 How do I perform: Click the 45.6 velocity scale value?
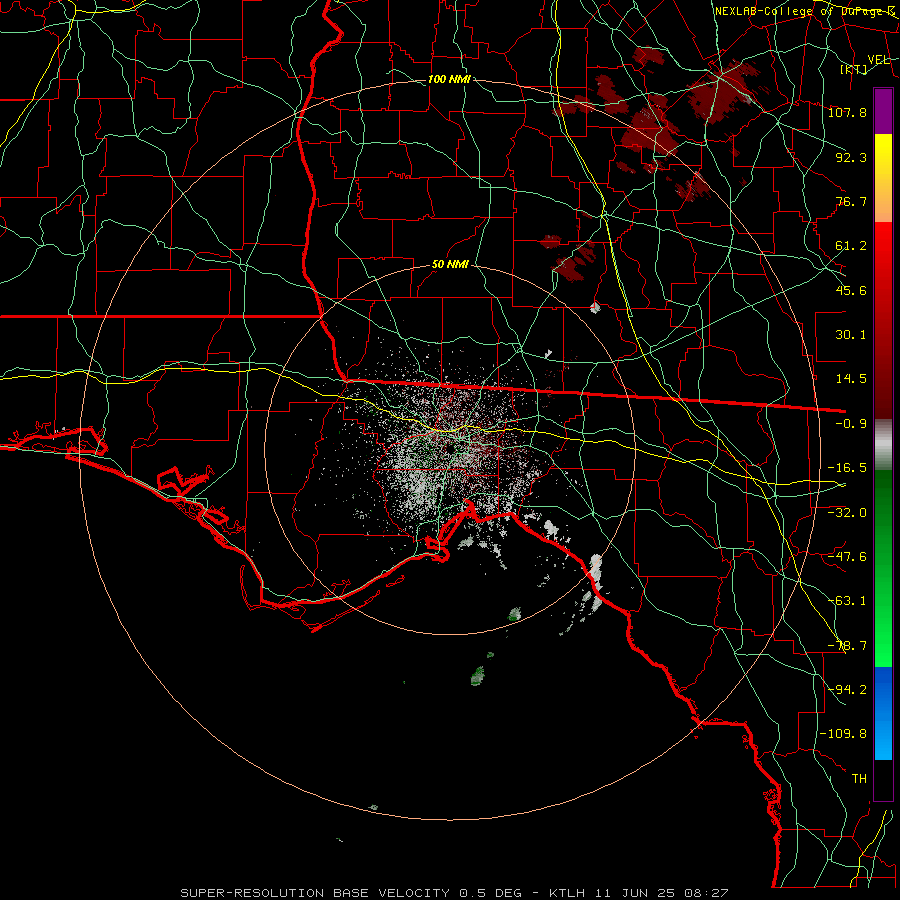pos(851,290)
